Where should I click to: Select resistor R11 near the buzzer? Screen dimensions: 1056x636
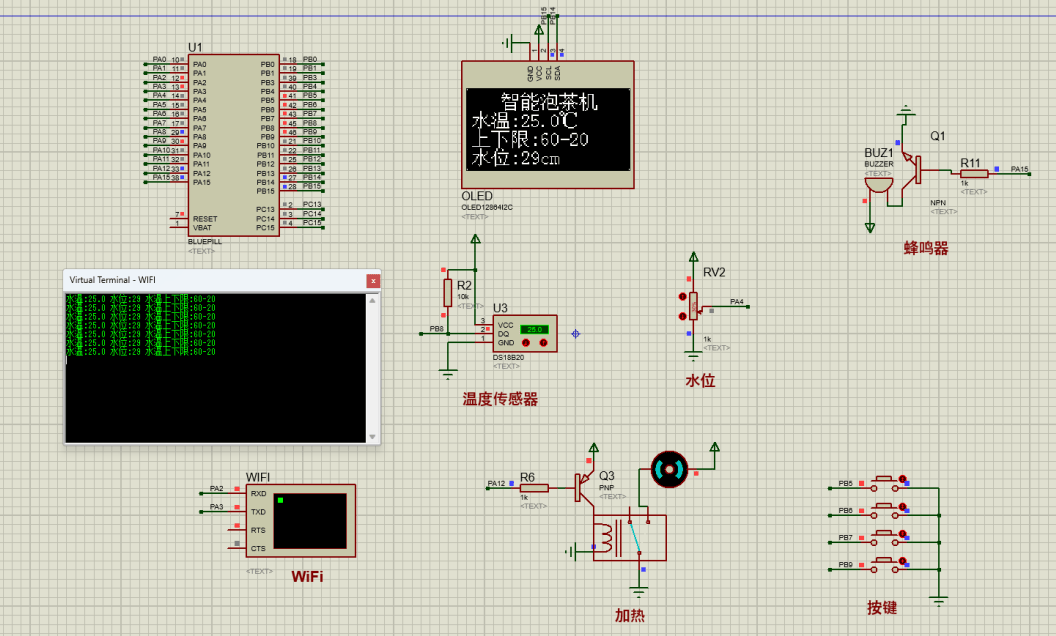(x=973, y=174)
